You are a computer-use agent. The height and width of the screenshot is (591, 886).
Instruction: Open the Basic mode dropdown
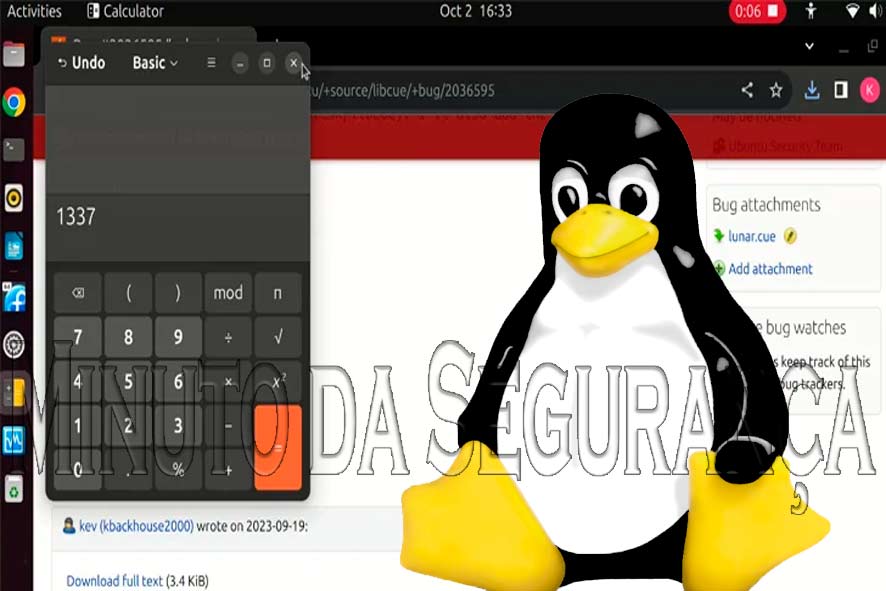pyautogui.click(x=155, y=63)
